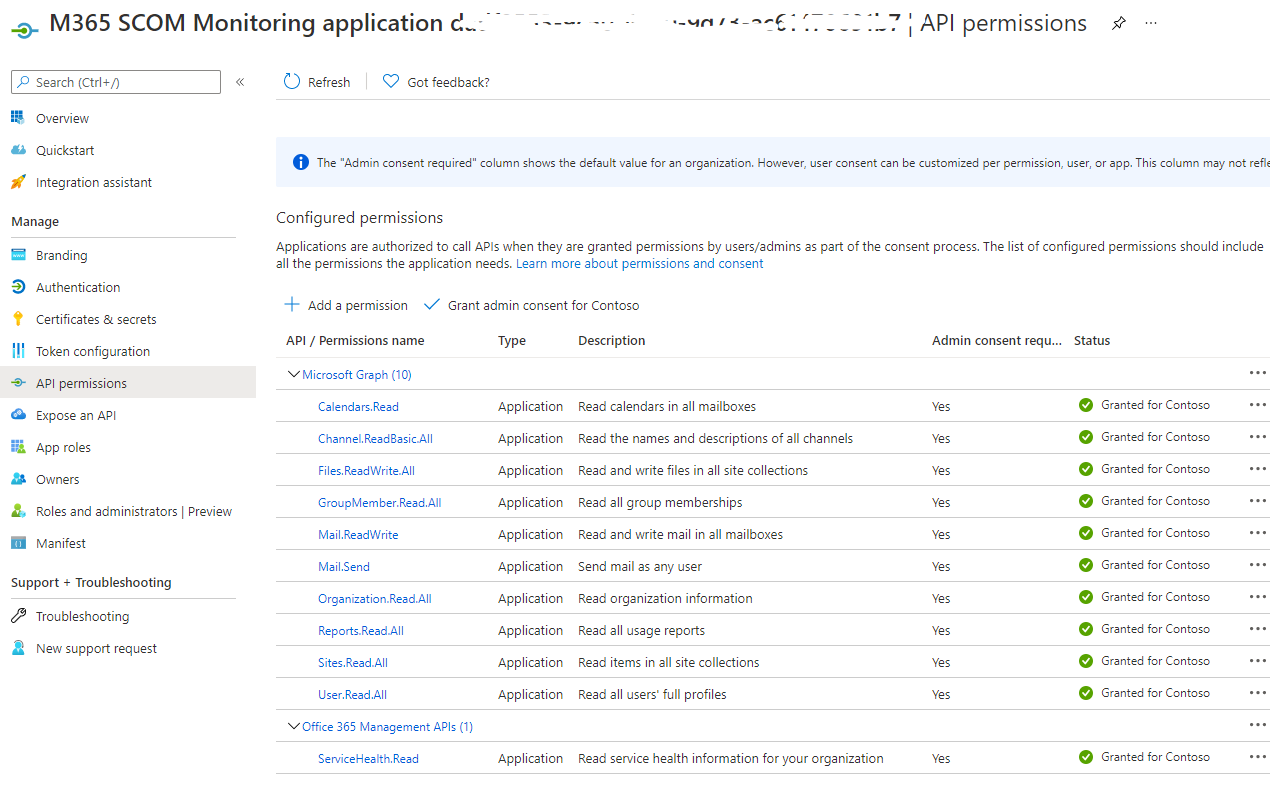This screenshot has width=1270, height=797.
Task: Click the Manifest icon in sidebar
Action: point(18,543)
